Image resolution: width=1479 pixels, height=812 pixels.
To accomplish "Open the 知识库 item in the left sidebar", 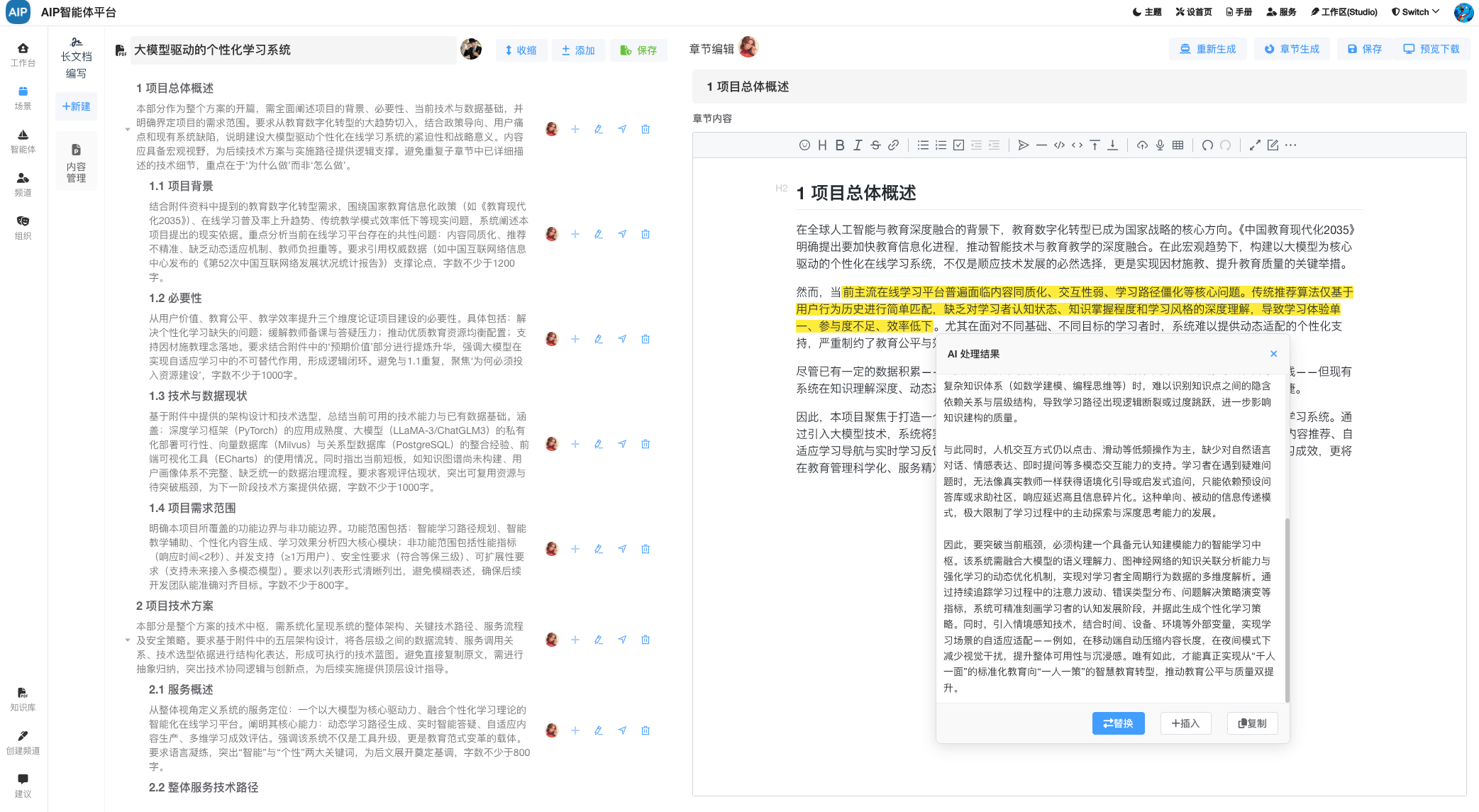I will (x=23, y=698).
